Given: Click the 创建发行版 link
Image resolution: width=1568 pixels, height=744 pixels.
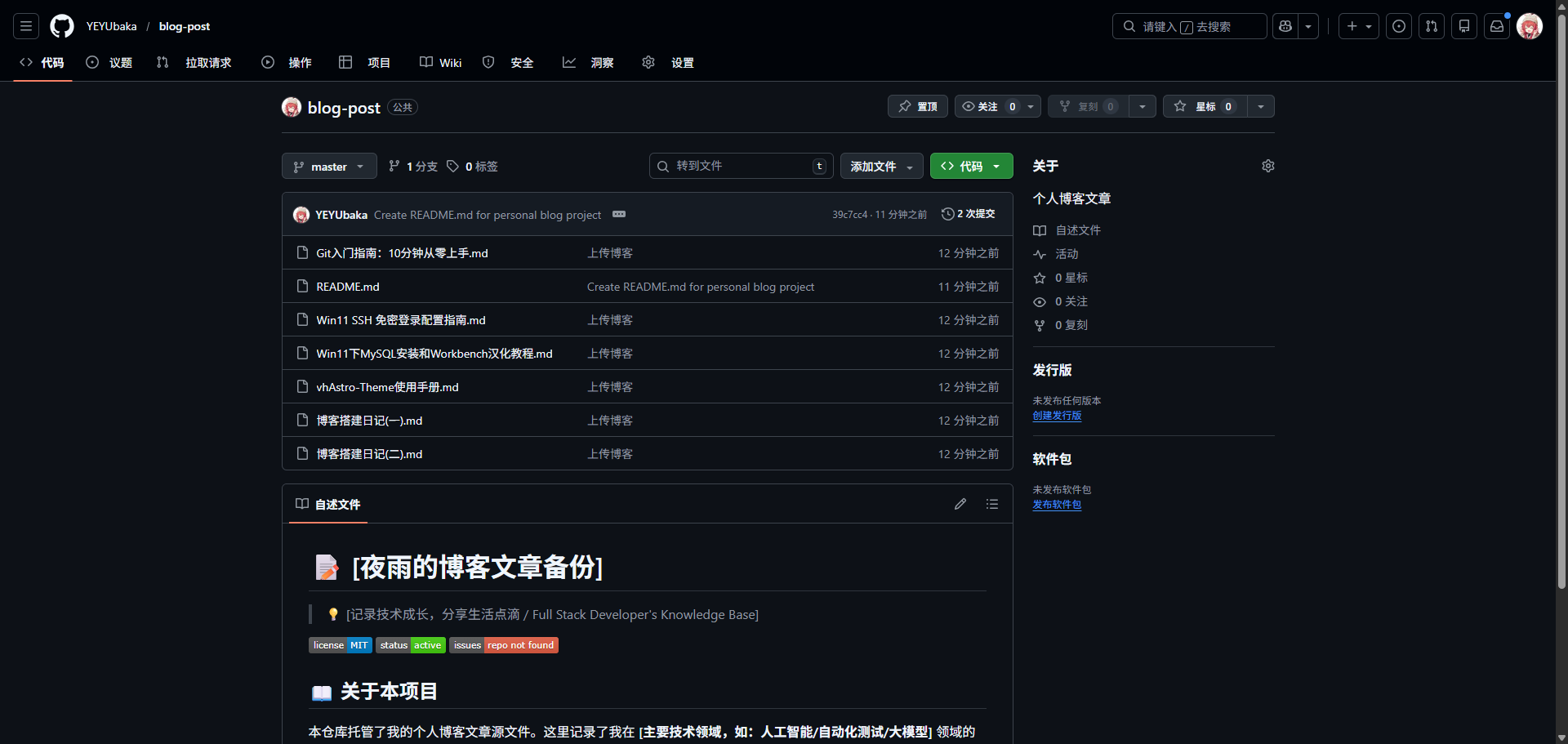Looking at the screenshot, I should click(x=1057, y=416).
